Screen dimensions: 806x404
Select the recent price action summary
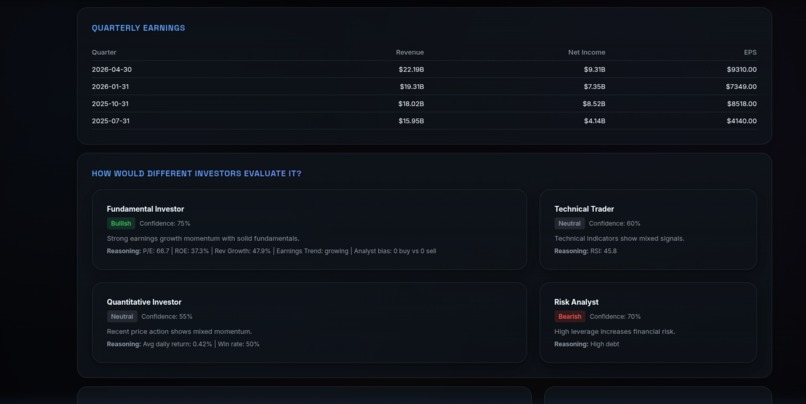pos(179,332)
